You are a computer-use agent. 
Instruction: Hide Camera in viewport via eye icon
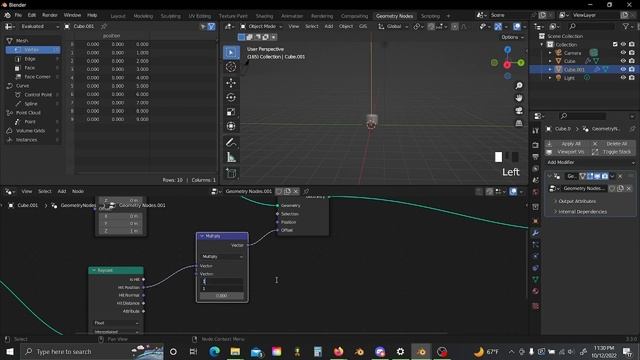click(x=623, y=53)
